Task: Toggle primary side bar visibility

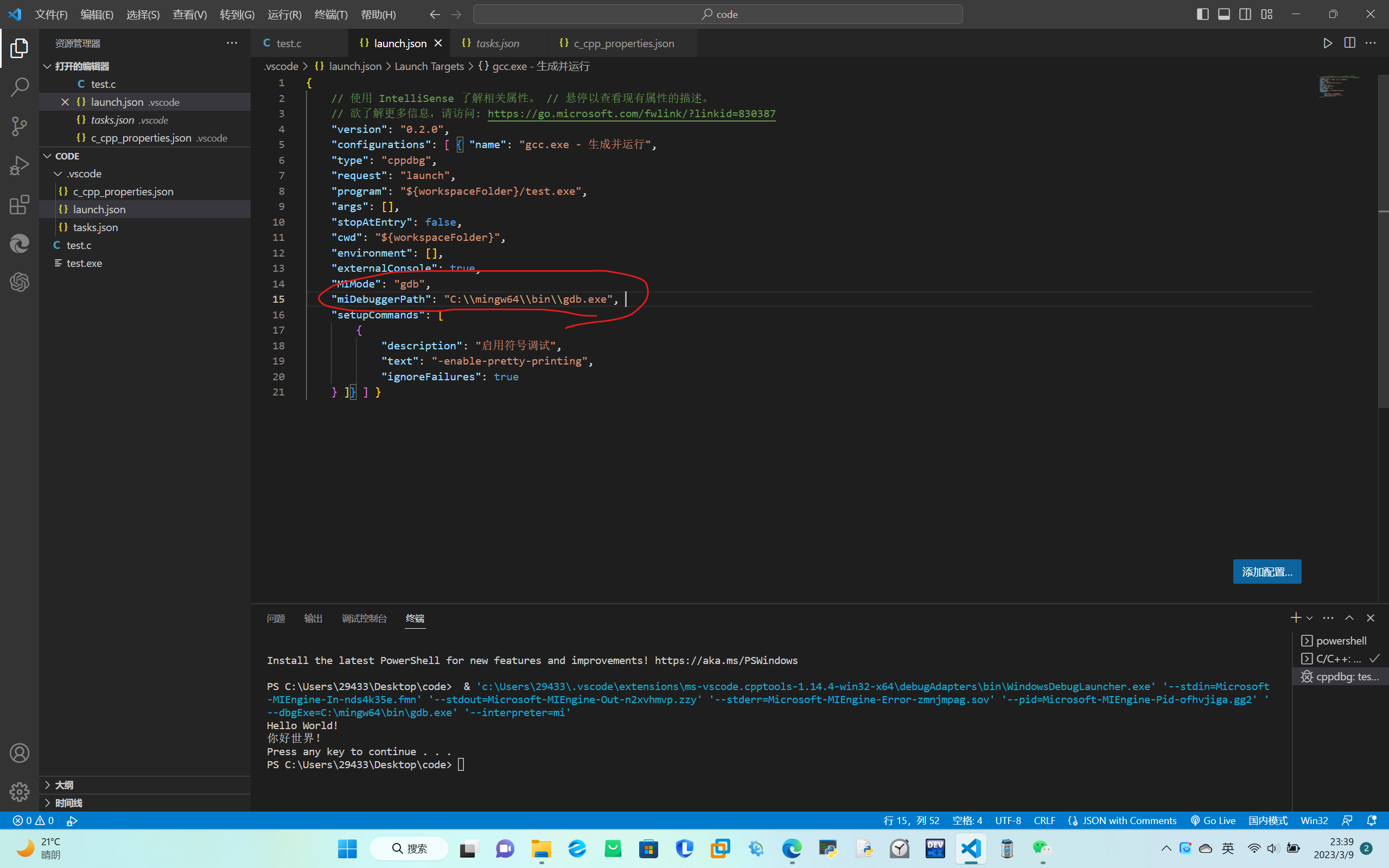Action: (x=1203, y=14)
